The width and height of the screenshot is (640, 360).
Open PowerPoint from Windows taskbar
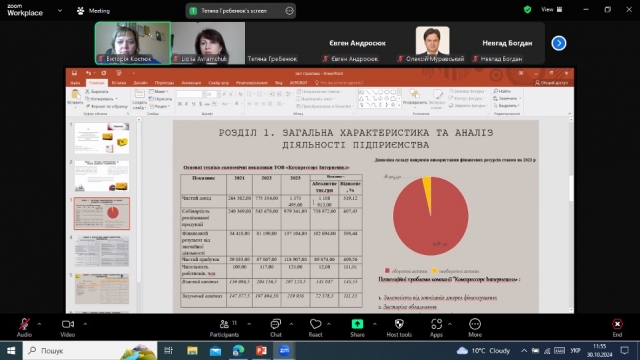(x=261, y=350)
